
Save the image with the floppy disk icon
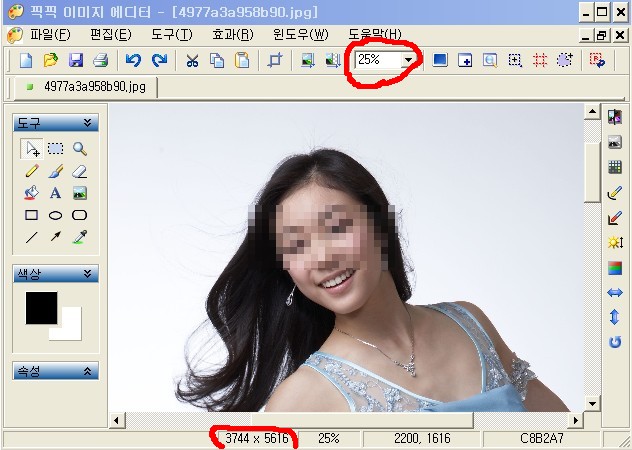[76, 60]
